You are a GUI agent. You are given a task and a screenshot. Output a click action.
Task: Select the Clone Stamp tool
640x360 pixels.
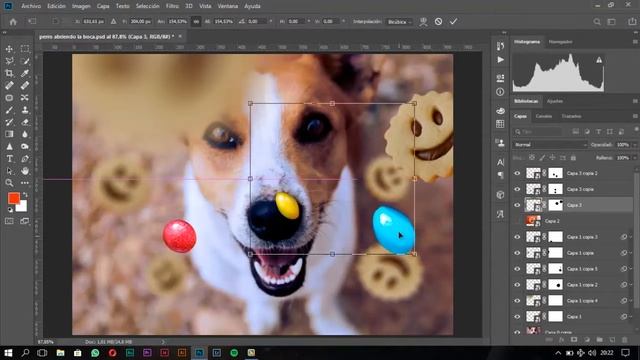point(25,110)
